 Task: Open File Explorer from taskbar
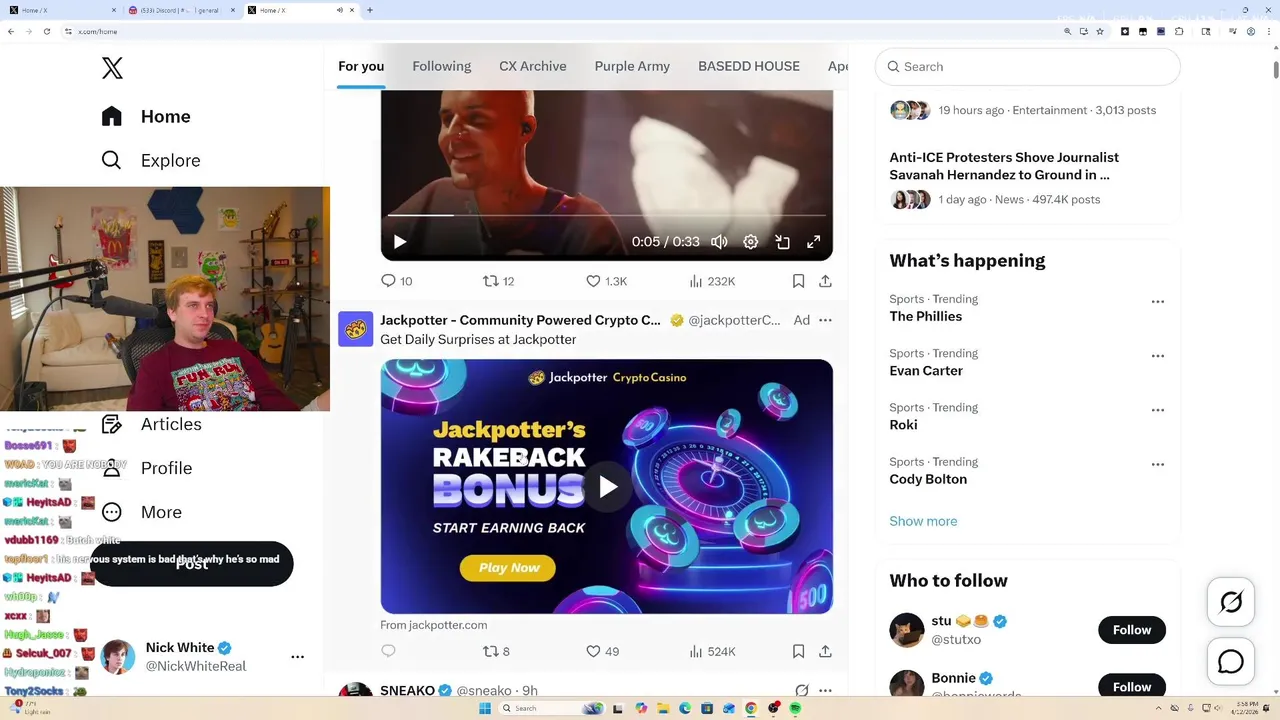point(663,708)
